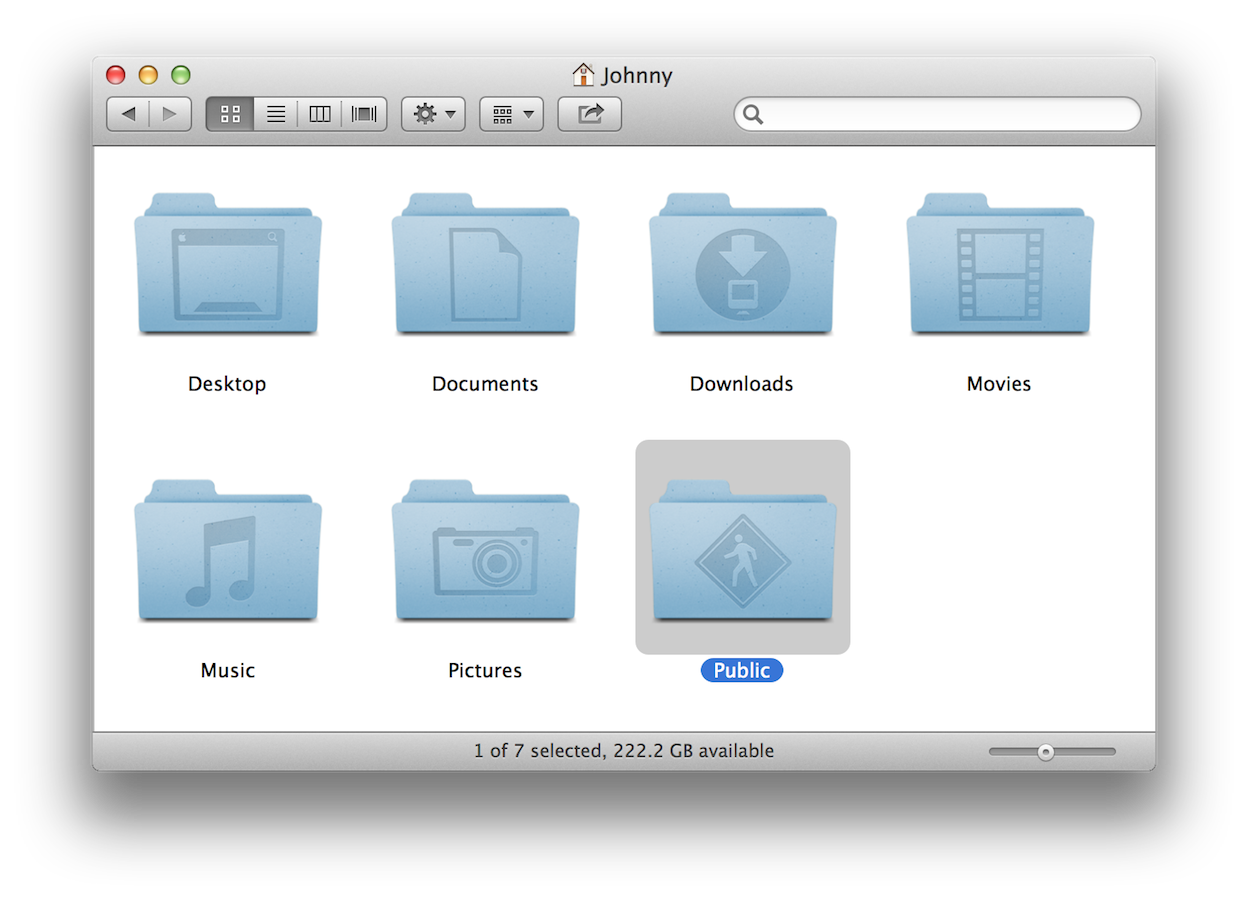
Task: Open the Music folder icon
Action: tap(228, 551)
